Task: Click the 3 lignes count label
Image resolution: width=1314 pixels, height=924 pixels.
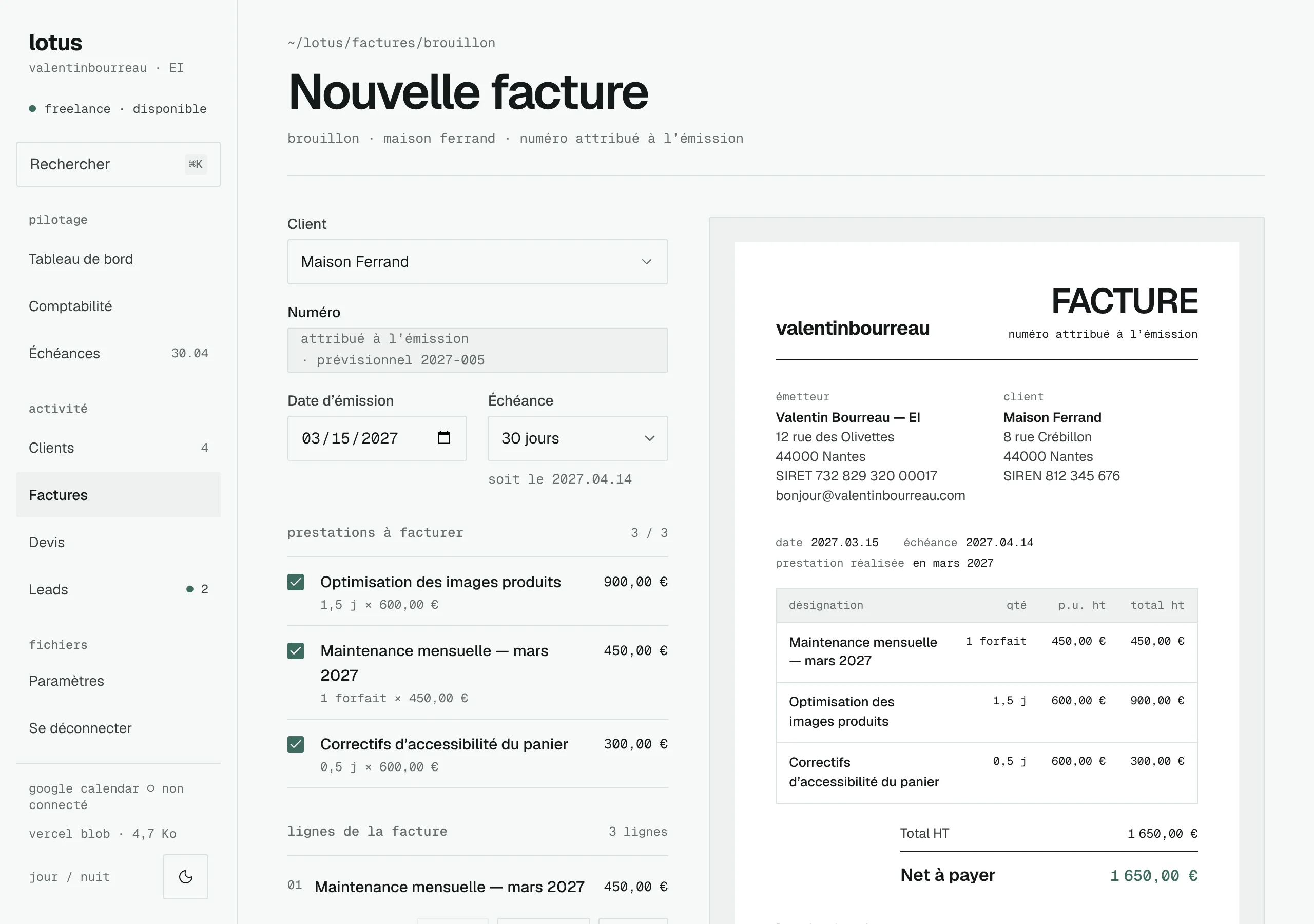Action: (x=638, y=831)
